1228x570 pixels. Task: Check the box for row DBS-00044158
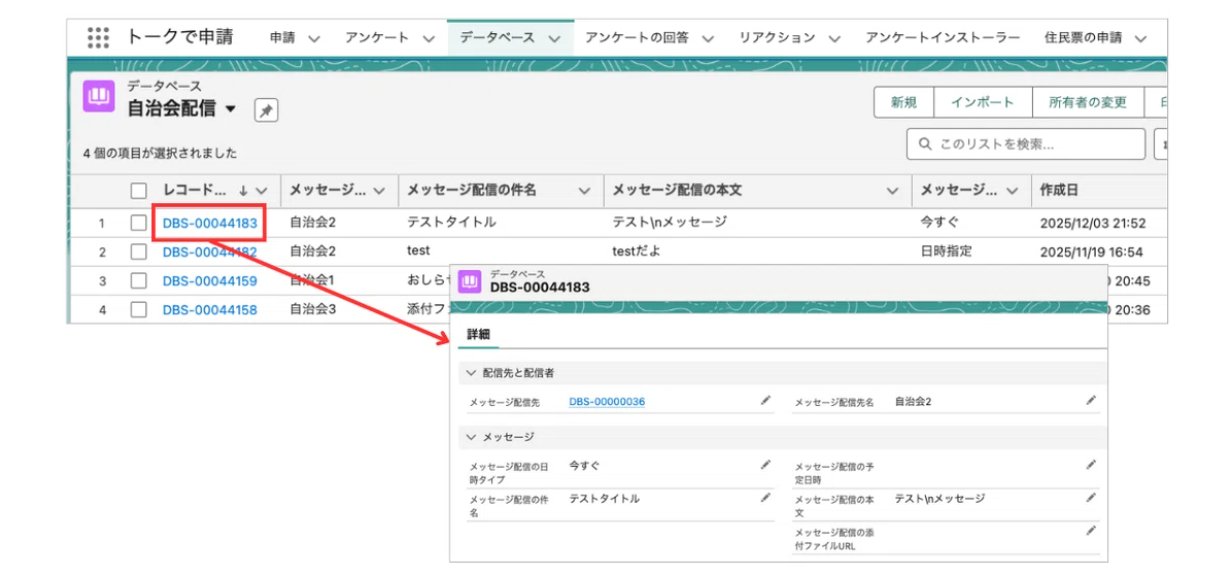(x=139, y=310)
